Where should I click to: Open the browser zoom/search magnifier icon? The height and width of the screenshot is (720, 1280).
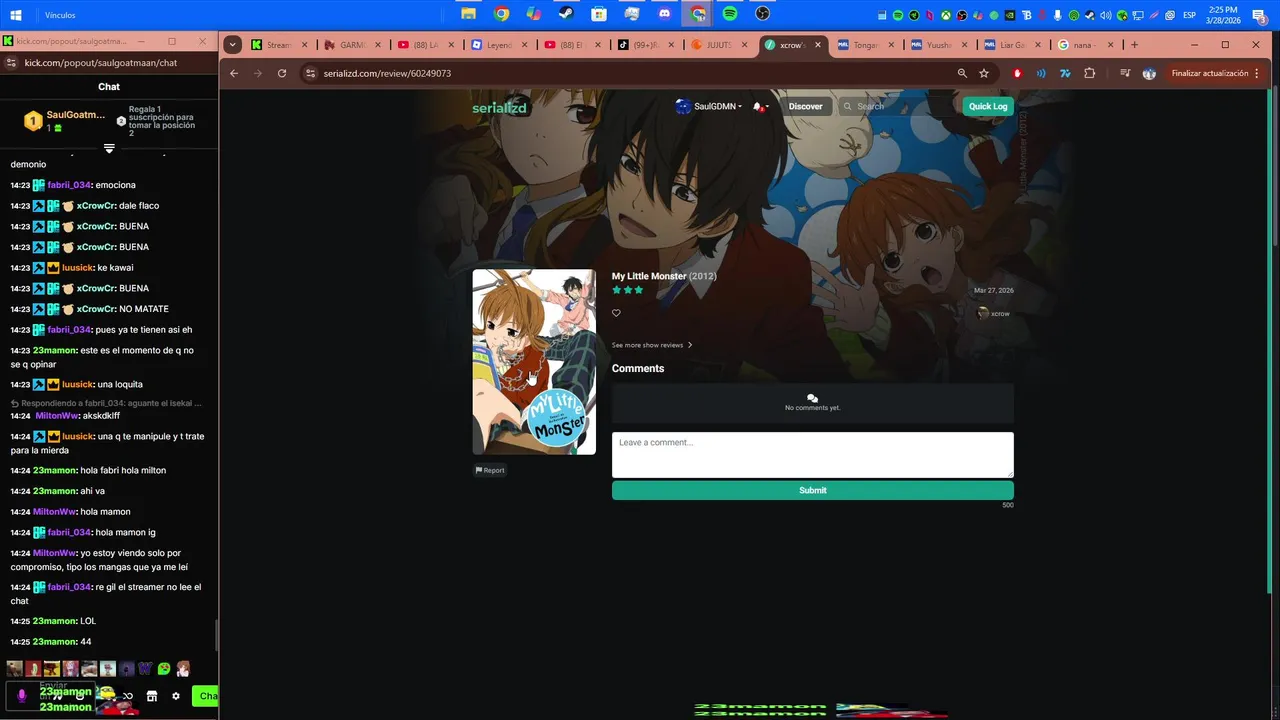click(962, 73)
